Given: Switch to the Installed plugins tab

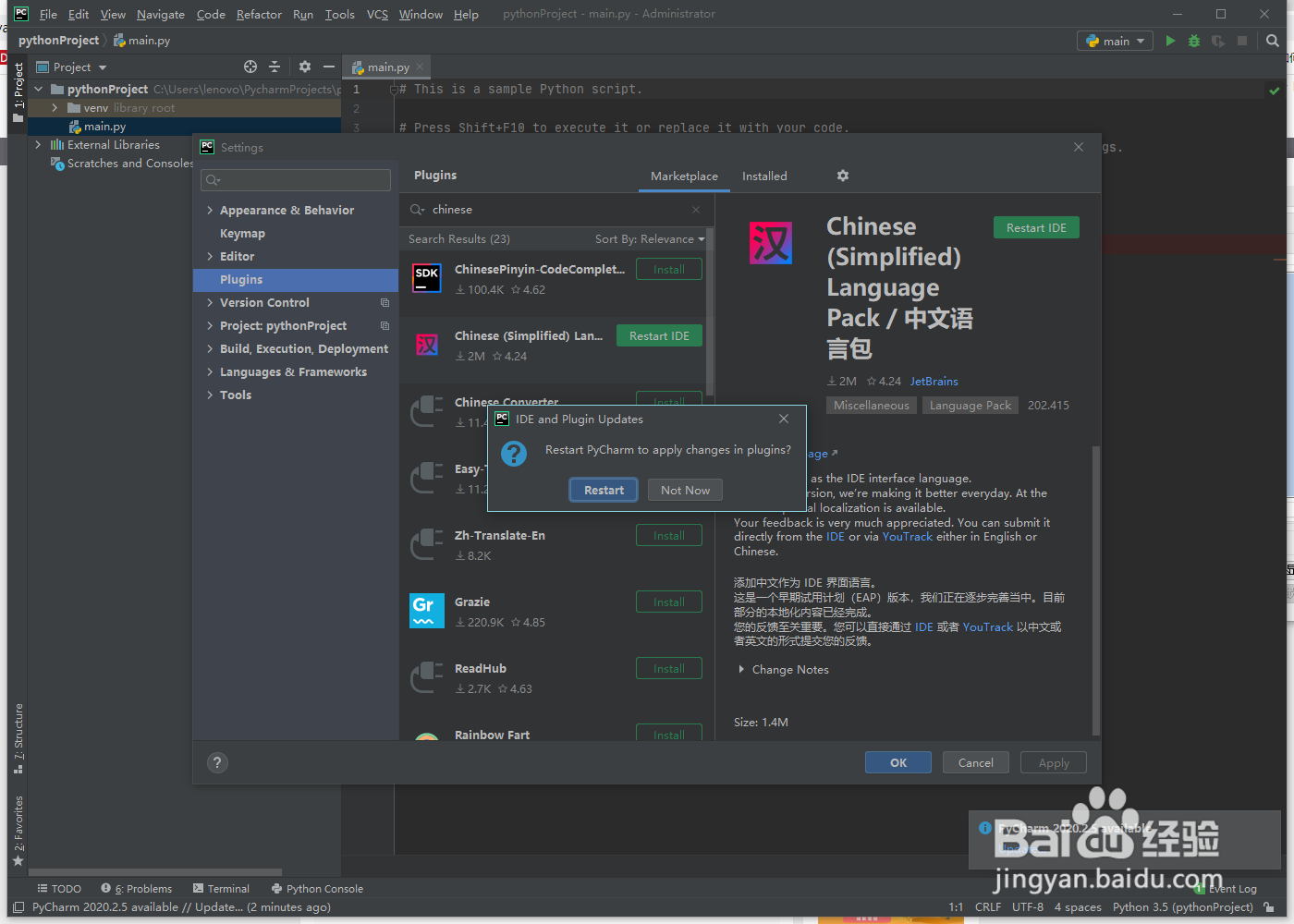Looking at the screenshot, I should coord(764,176).
